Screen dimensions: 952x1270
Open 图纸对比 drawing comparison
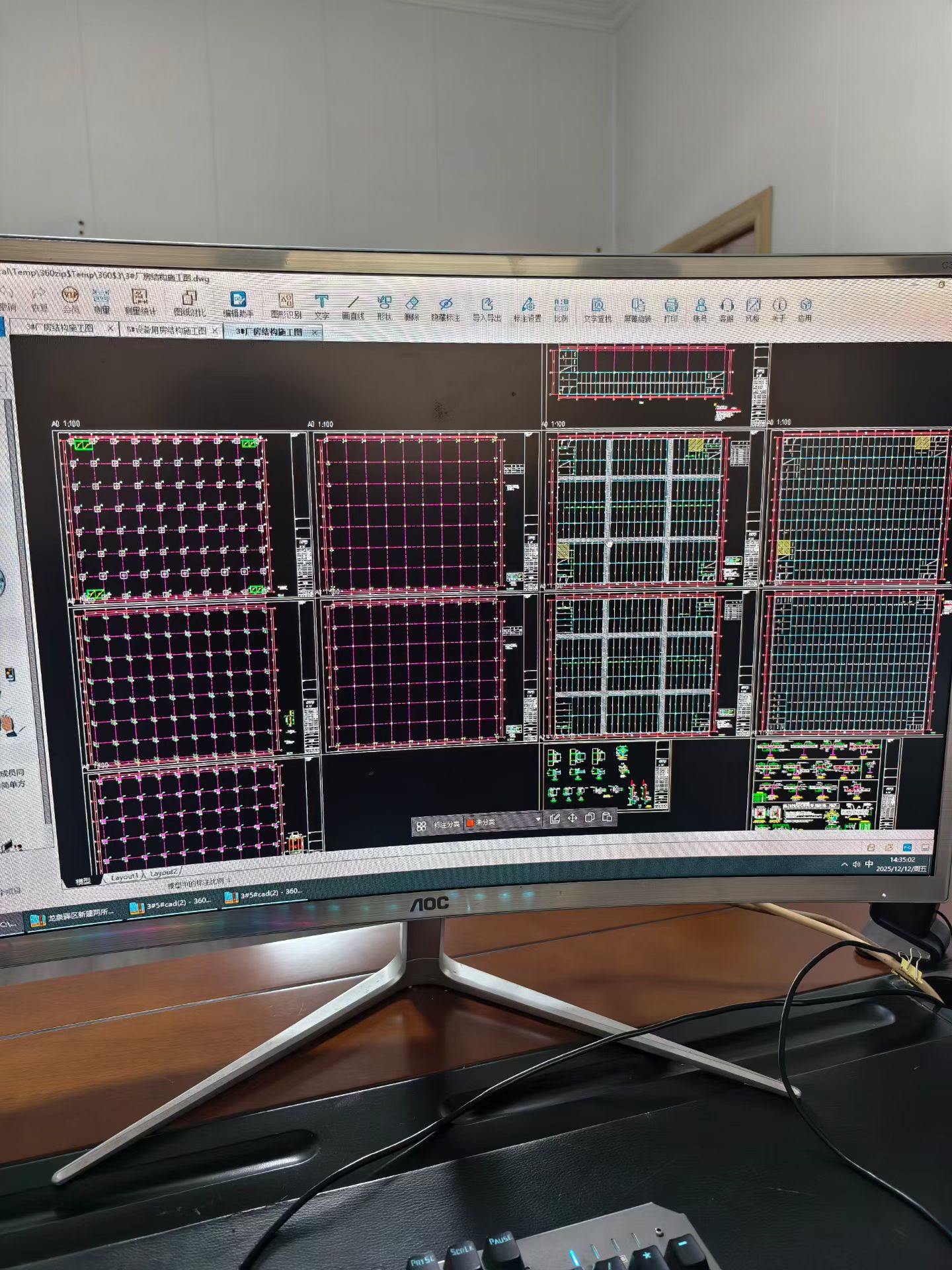190,304
